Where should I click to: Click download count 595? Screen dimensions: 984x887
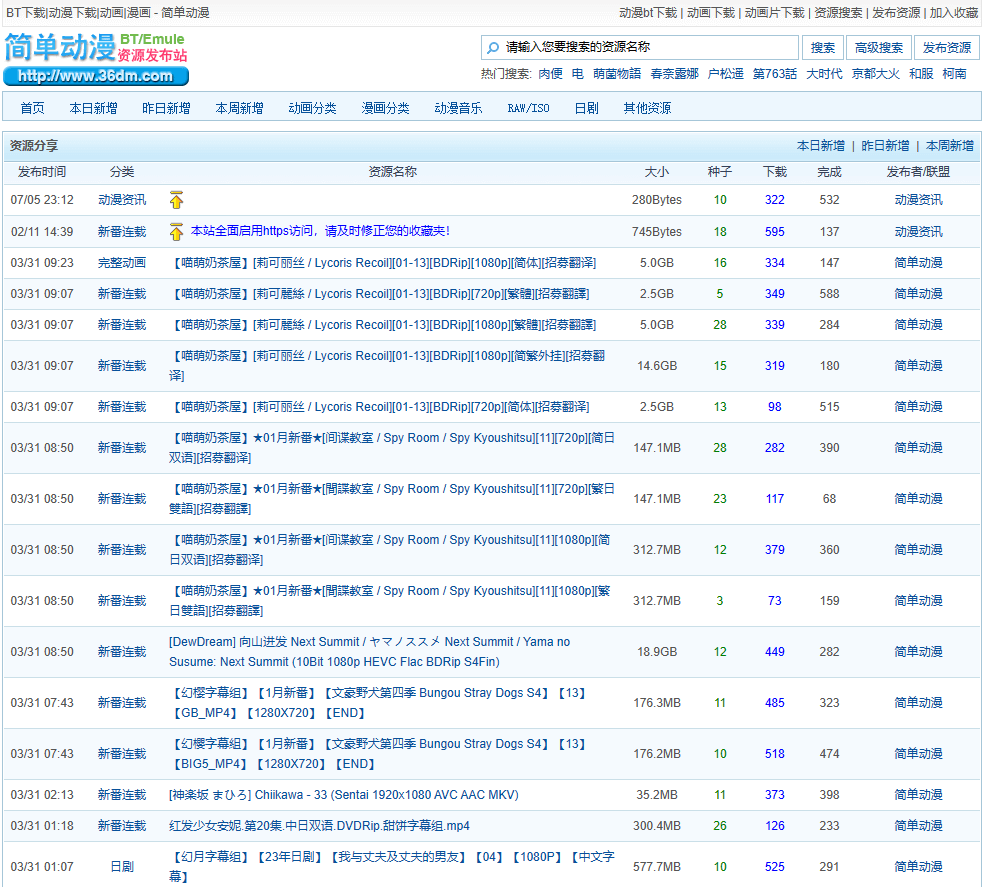pos(774,232)
